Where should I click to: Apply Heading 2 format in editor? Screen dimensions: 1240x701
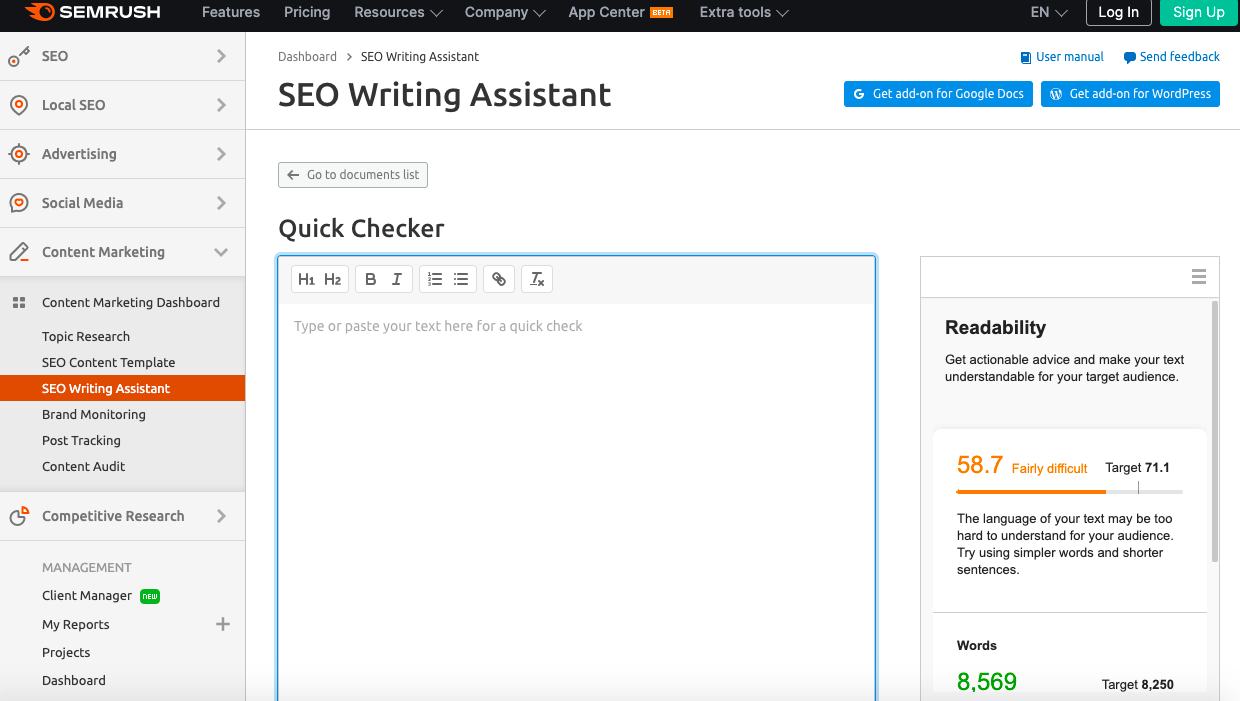[333, 279]
